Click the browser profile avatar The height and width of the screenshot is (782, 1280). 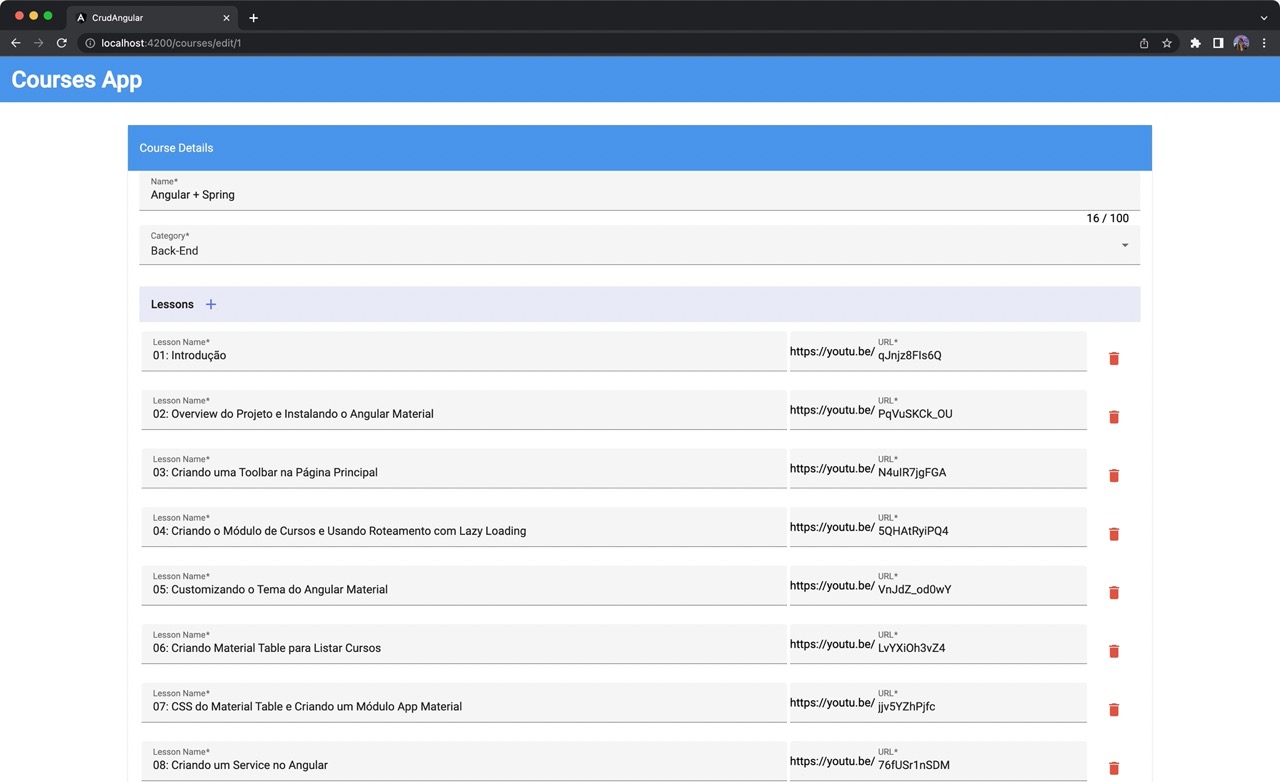pos(1241,43)
